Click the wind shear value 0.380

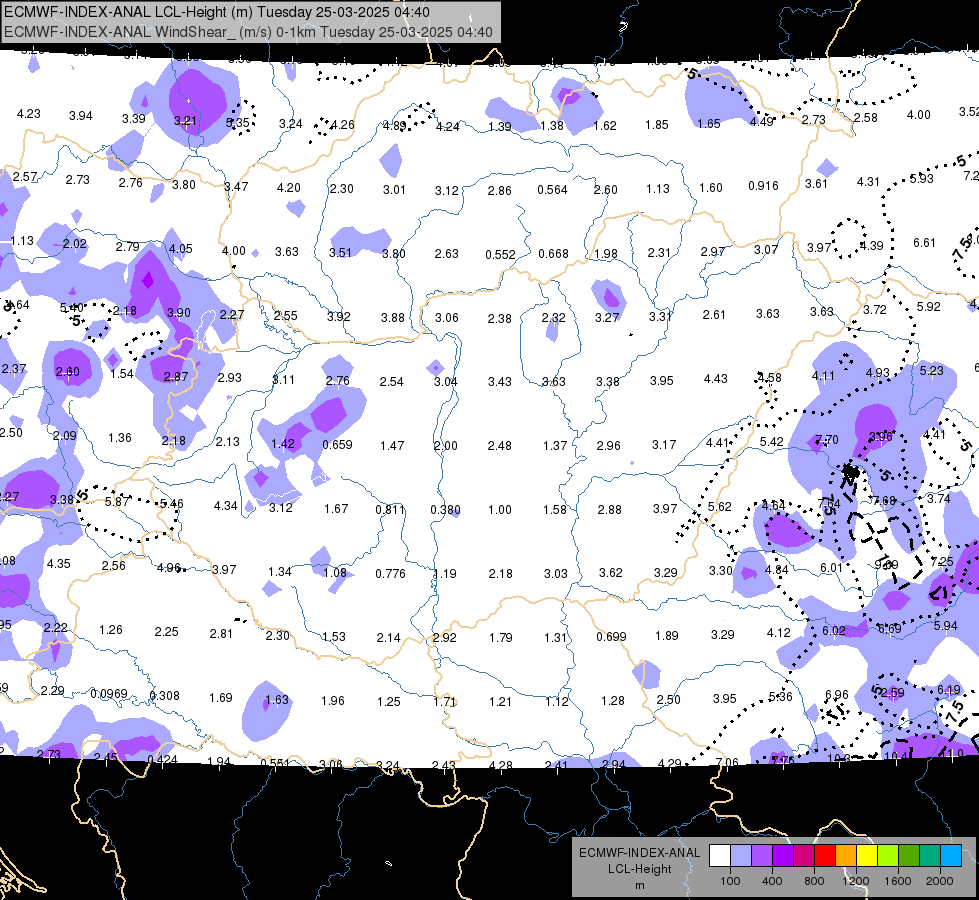pyautogui.click(x=445, y=510)
